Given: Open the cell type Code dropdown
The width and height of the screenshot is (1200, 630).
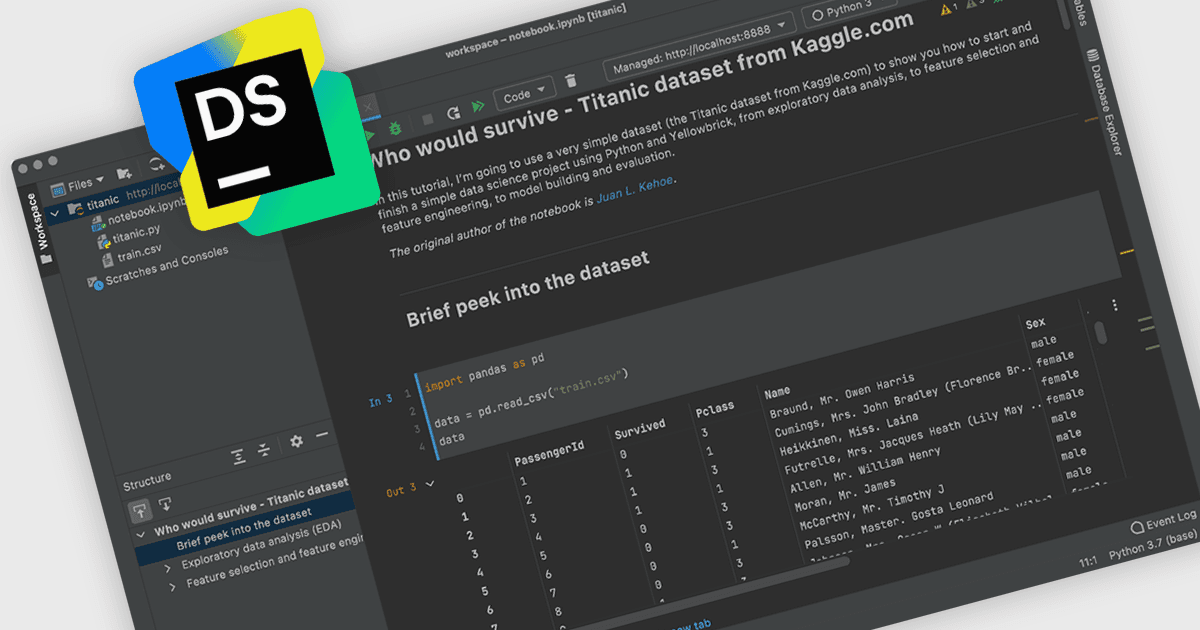Looking at the screenshot, I should 523,93.
